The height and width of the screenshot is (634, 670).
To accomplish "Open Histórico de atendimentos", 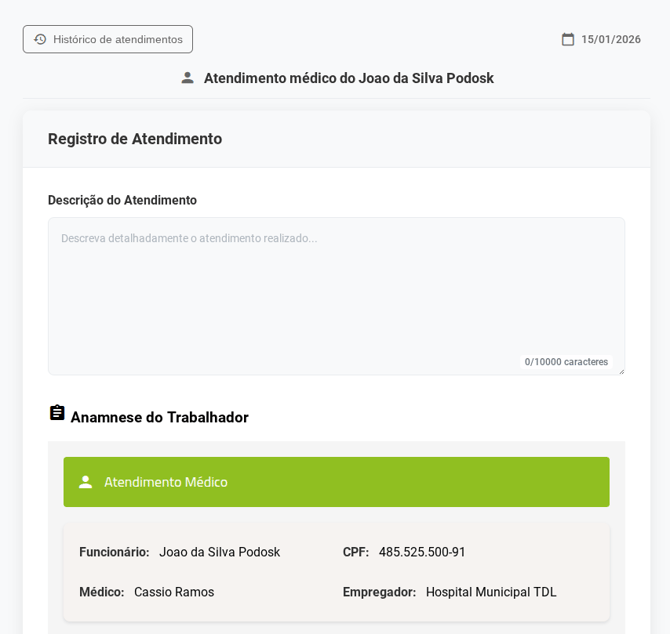I will pos(108,39).
